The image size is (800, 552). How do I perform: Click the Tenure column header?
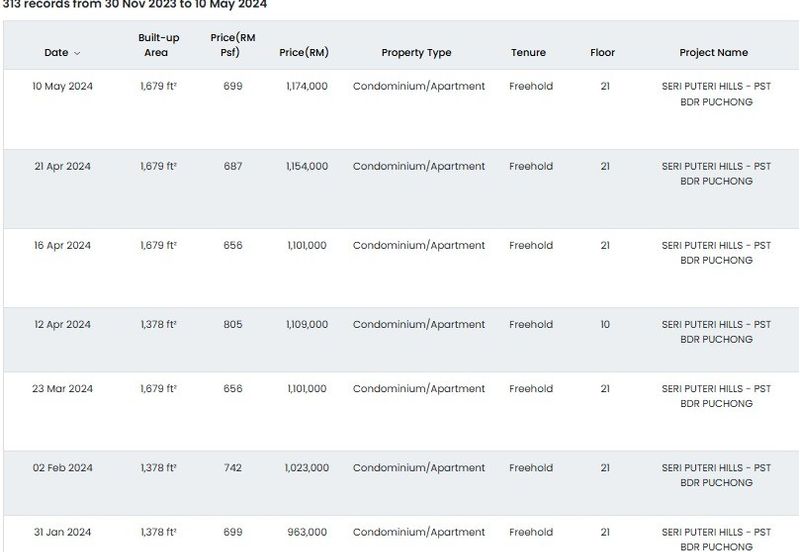(x=528, y=53)
